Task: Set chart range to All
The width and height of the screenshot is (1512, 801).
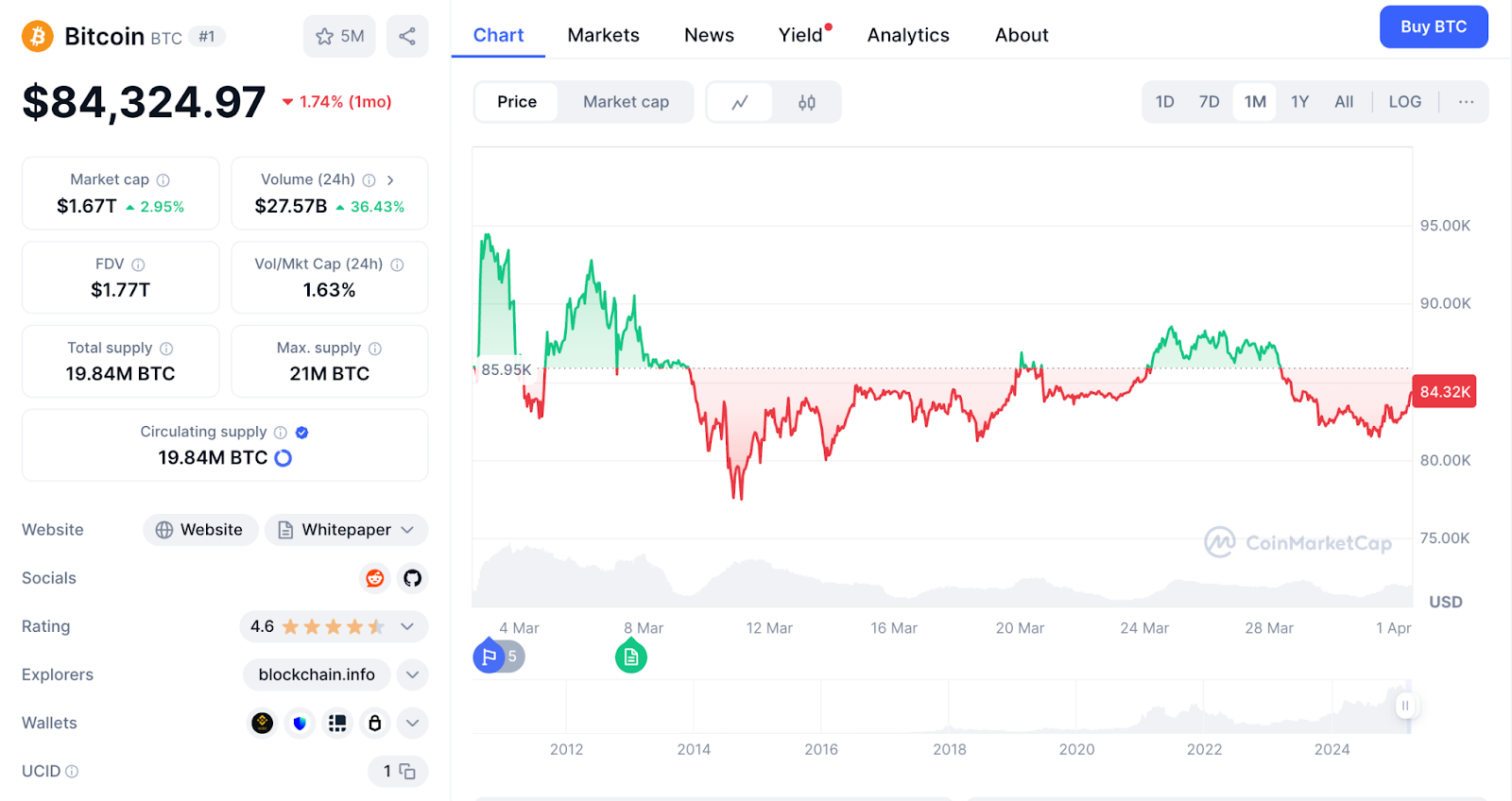Action: 1344,102
